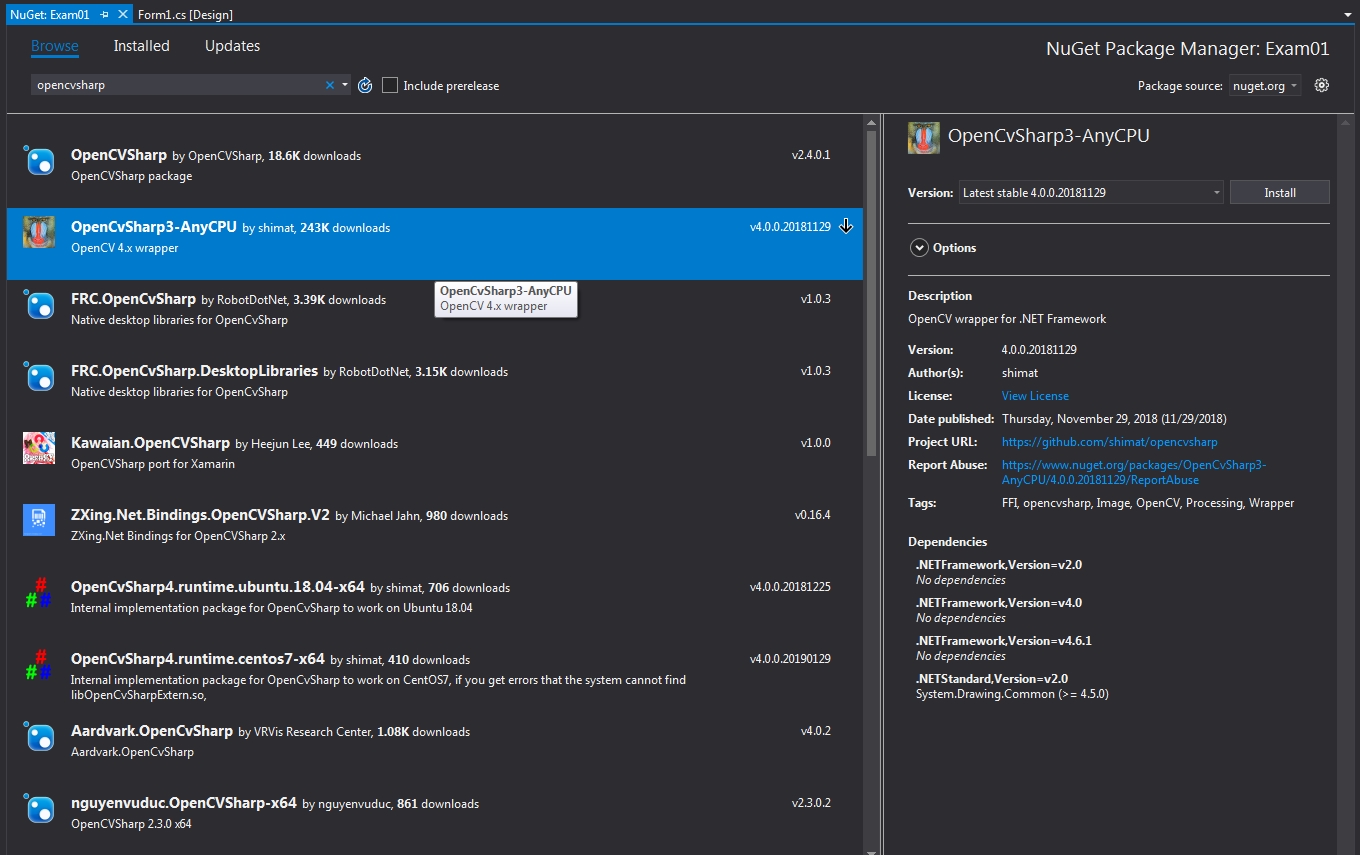Open the search history dropdown arrow

[345, 85]
